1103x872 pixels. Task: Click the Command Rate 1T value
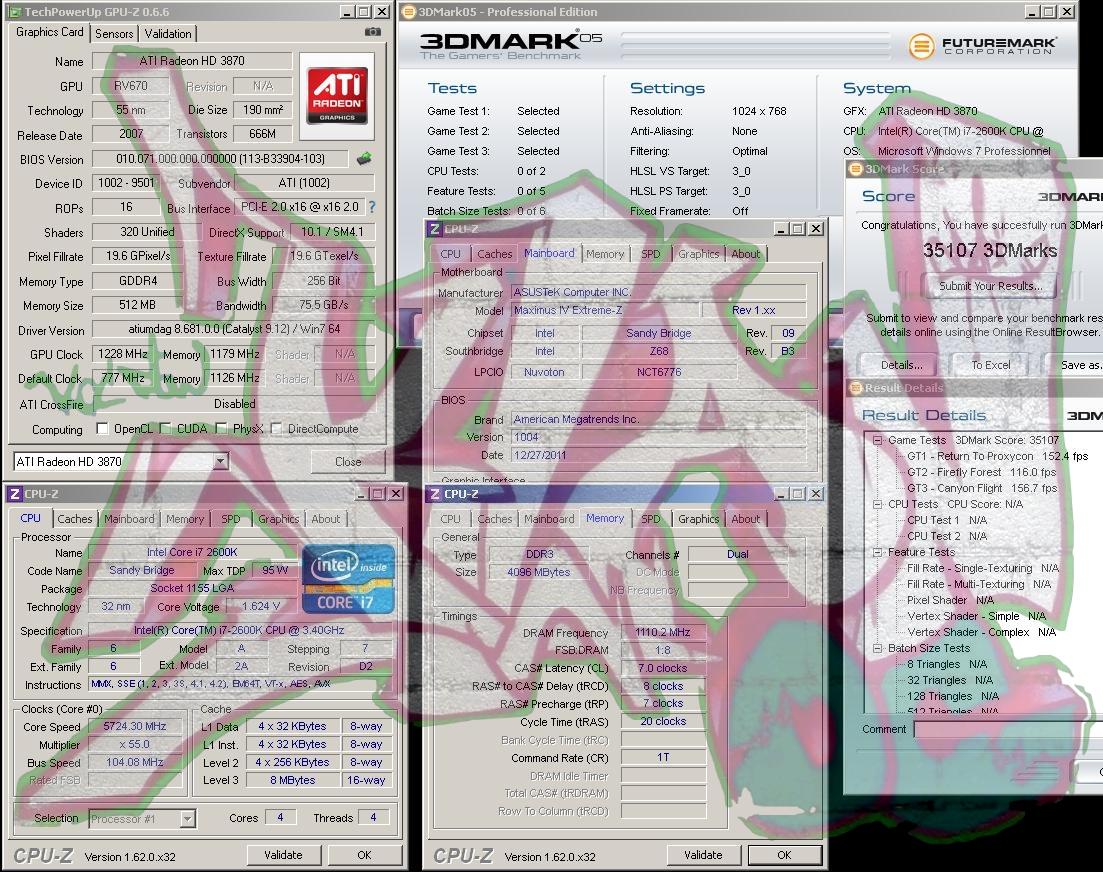coord(663,757)
